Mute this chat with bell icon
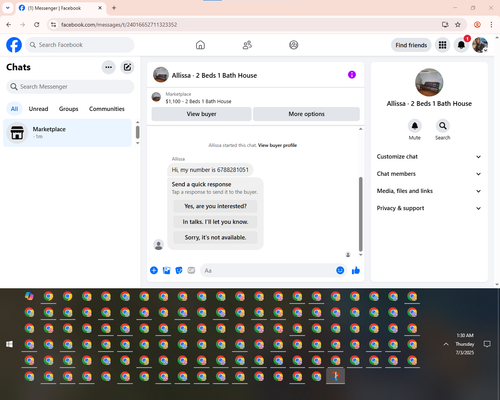The width and height of the screenshot is (500, 400). [415, 126]
